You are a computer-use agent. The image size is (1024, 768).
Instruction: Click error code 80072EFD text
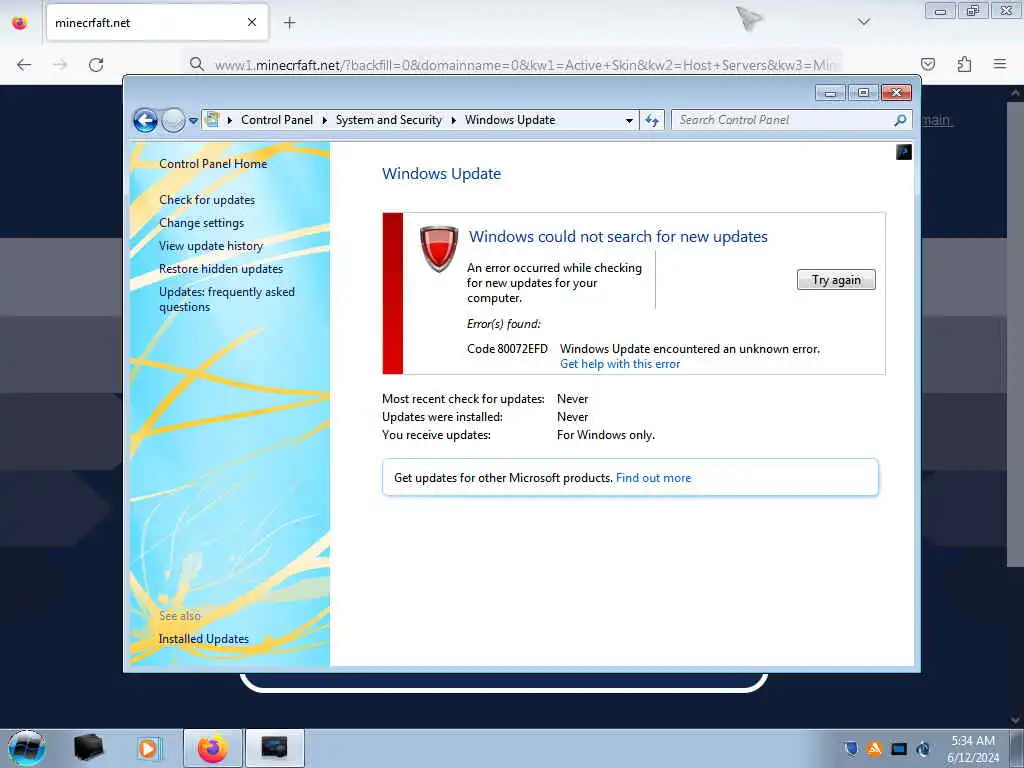tap(507, 349)
